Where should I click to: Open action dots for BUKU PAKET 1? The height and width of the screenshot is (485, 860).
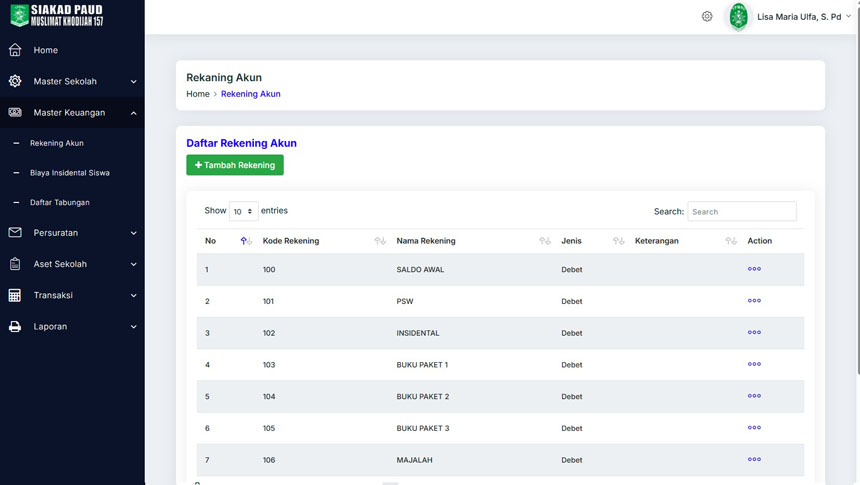(754, 364)
